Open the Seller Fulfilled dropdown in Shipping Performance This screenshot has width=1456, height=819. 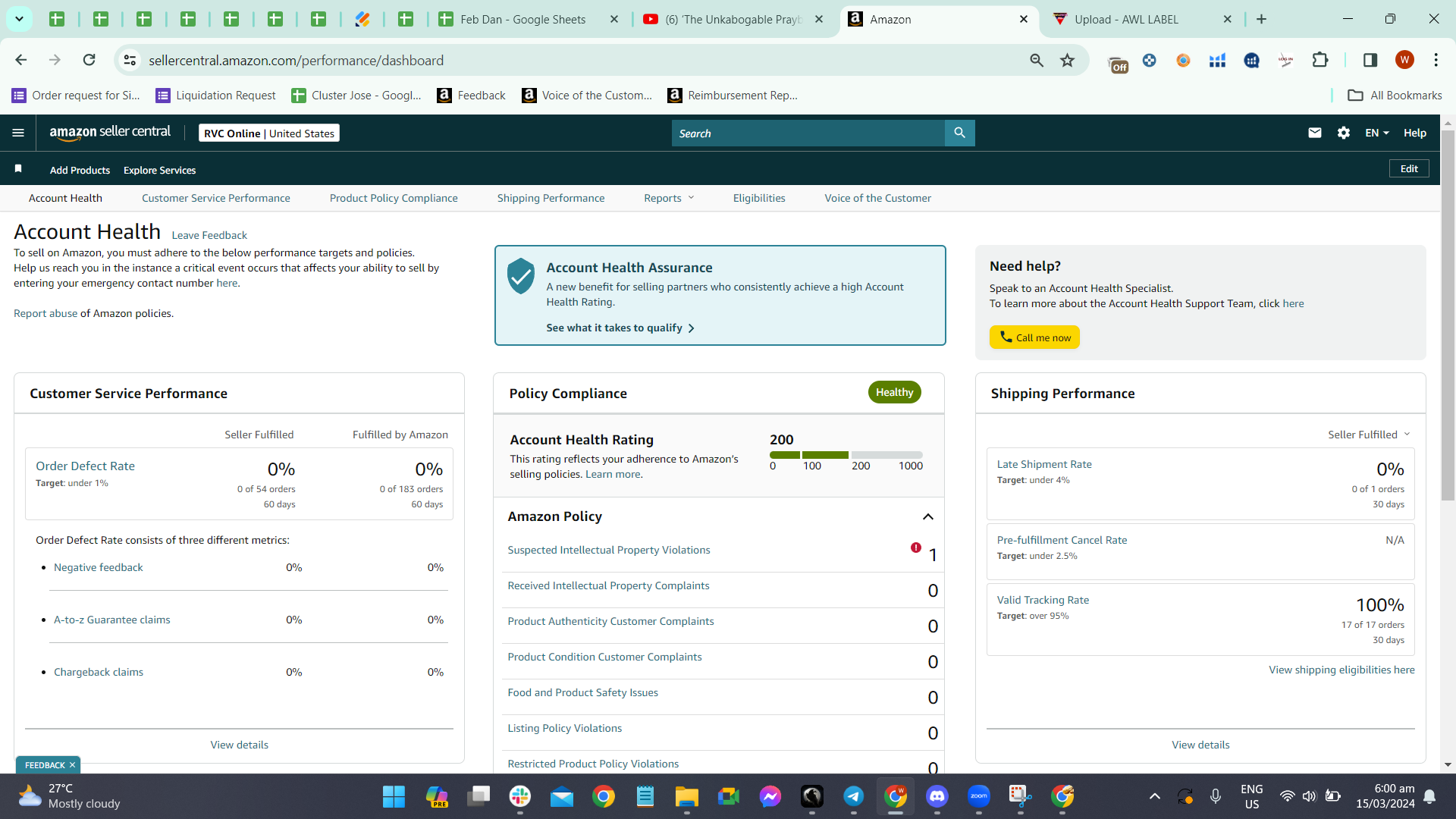click(x=1369, y=435)
